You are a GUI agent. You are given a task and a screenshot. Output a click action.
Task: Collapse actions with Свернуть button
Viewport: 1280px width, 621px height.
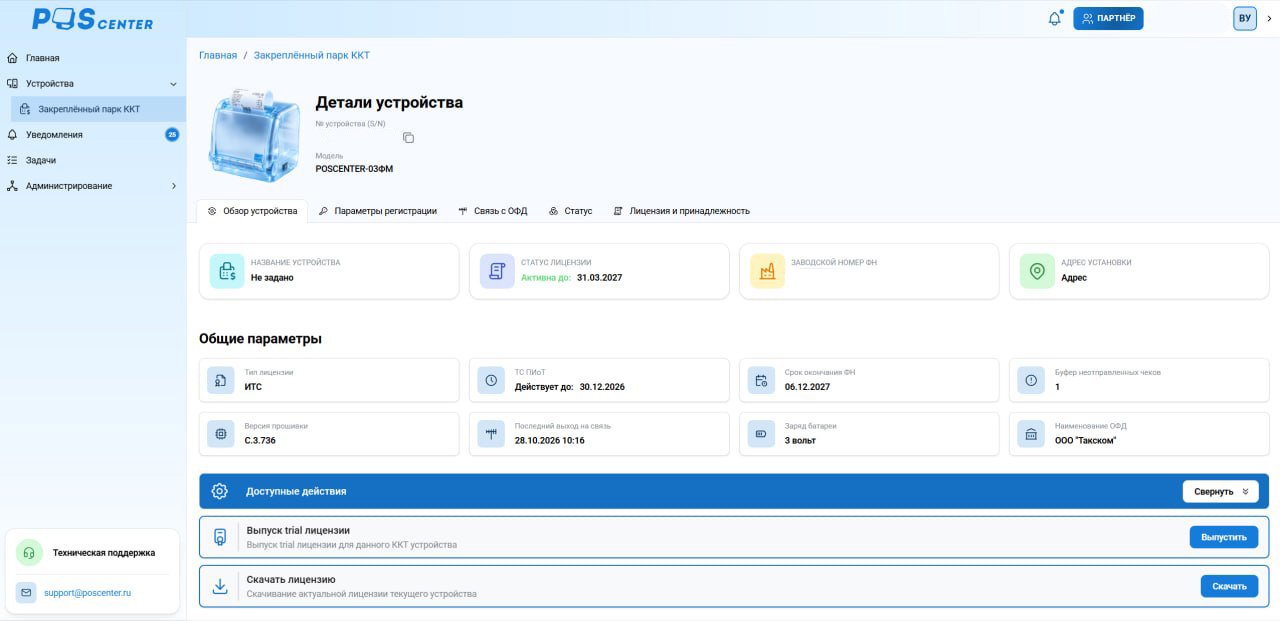click(1220, 491)
